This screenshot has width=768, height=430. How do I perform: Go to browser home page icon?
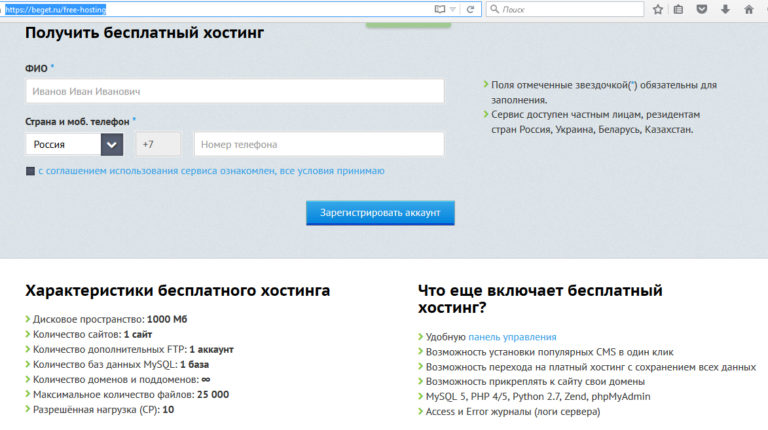748,9
